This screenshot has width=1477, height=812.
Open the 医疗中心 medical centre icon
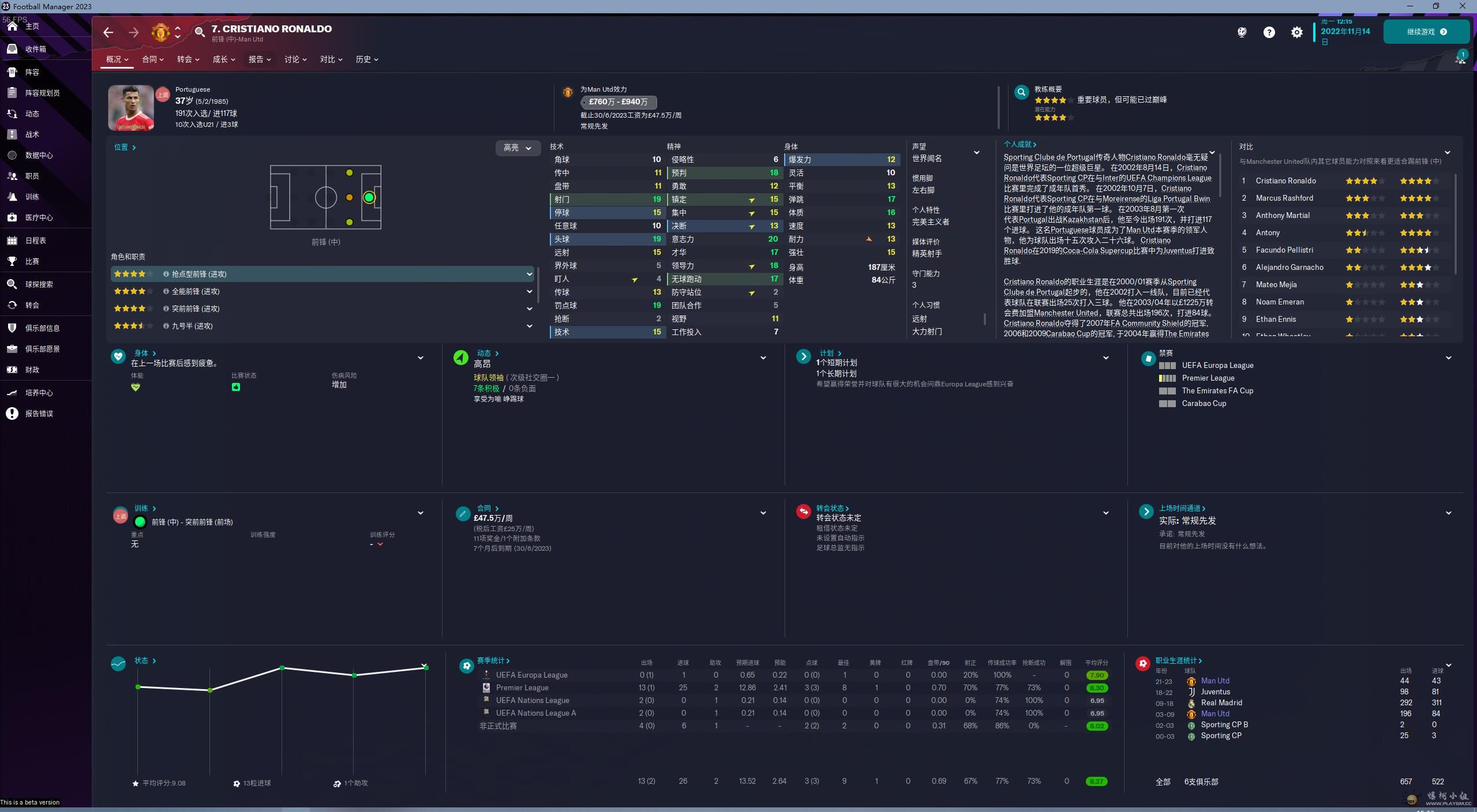point(12,217)
